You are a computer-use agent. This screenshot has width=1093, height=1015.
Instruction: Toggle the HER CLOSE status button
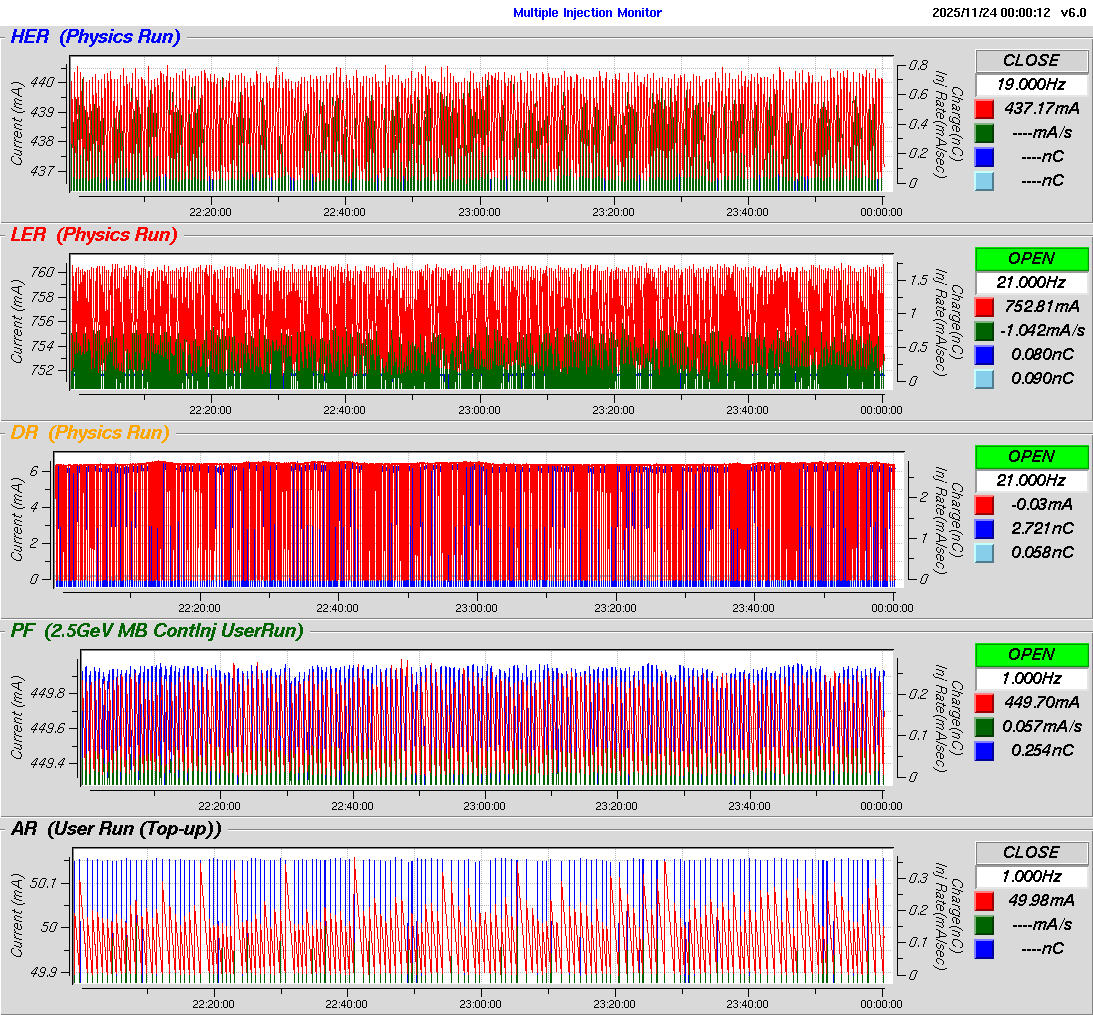point(1031,60)
